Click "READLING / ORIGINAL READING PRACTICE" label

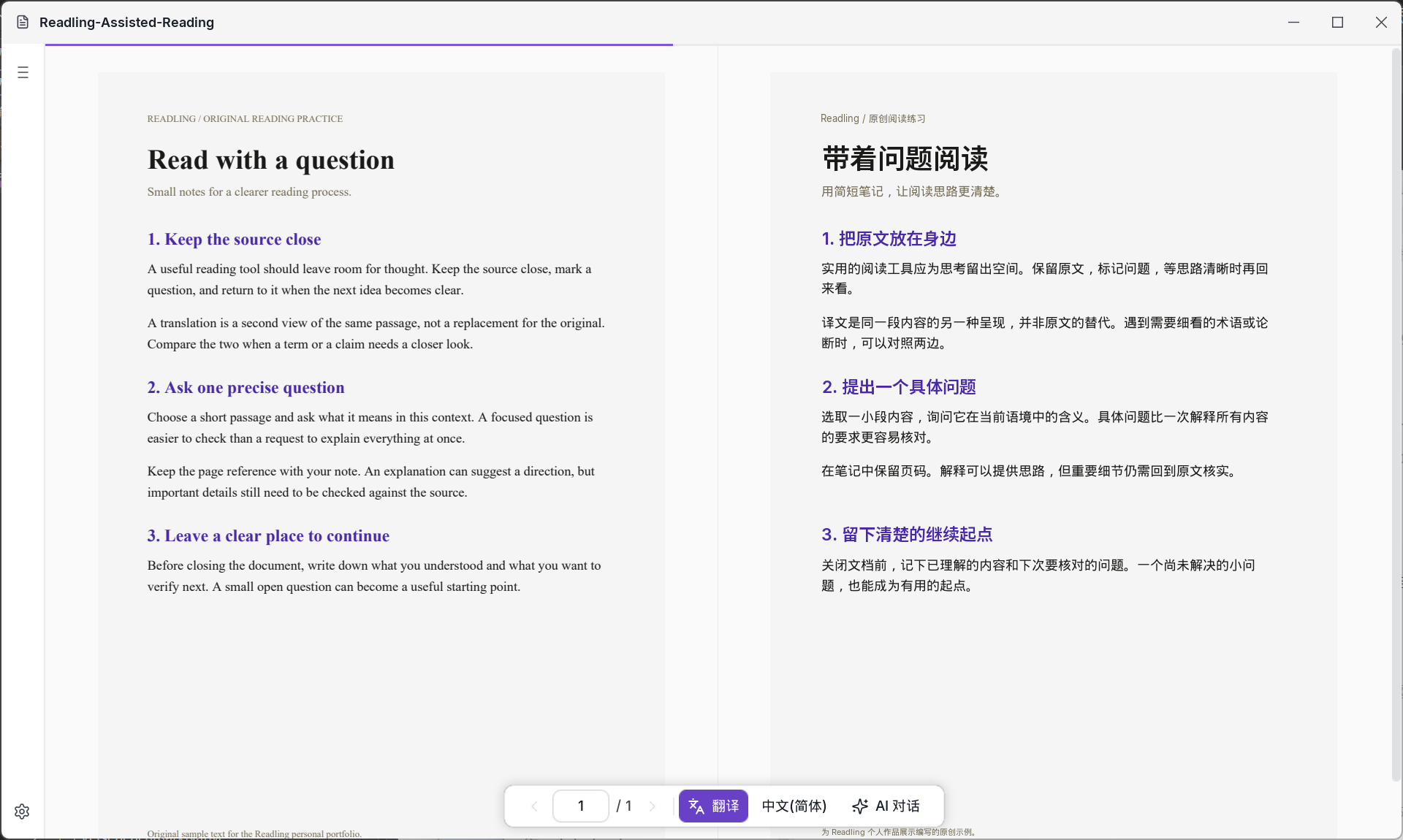[x=245, y=118]
